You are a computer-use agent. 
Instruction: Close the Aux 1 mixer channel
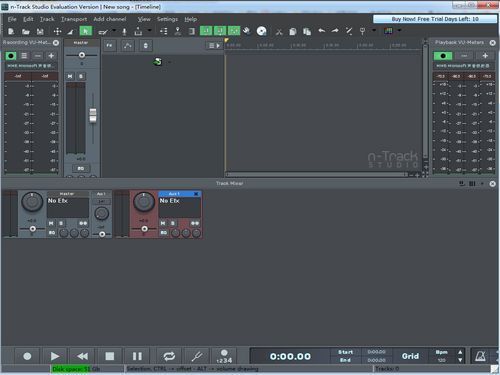click(x=196, y=194)
